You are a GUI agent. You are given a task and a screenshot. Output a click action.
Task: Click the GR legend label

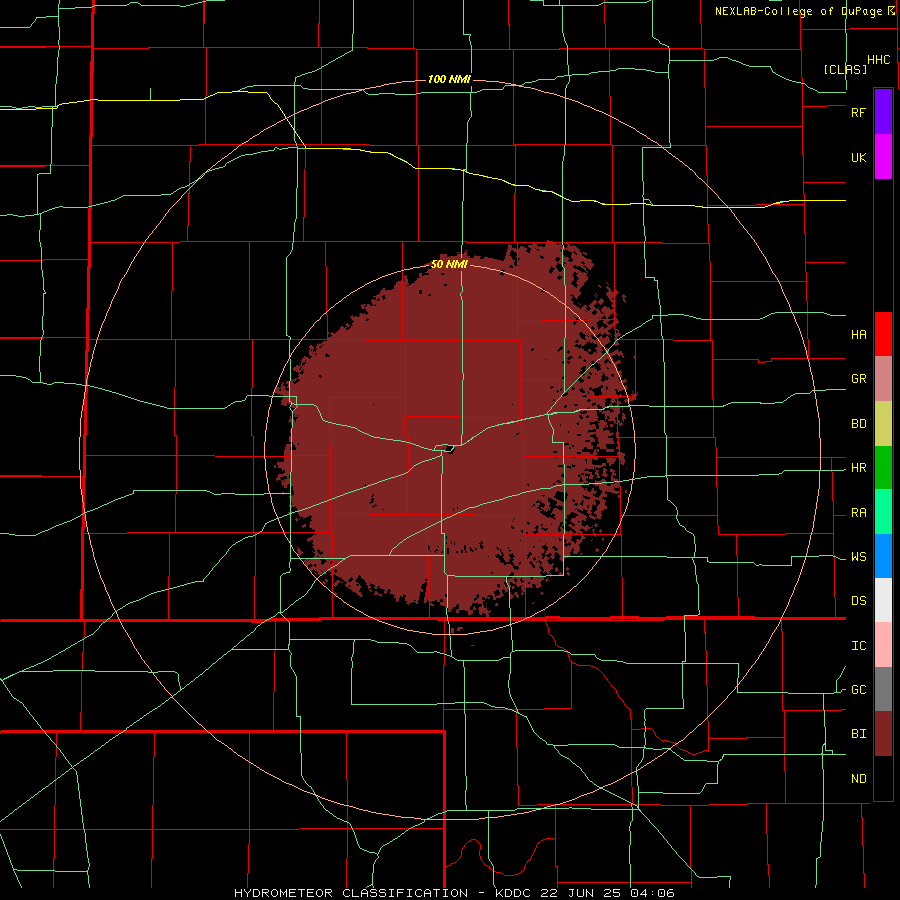coord(858,379)
